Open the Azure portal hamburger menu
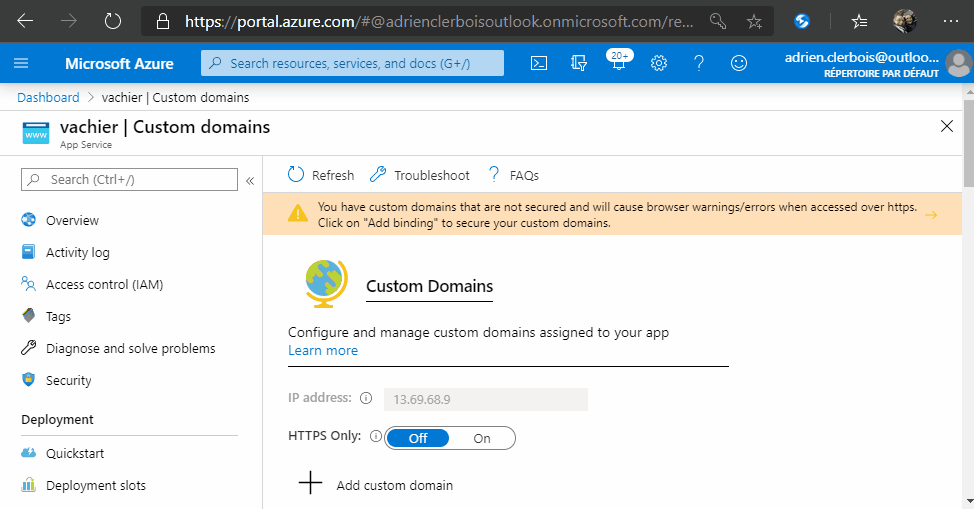This screenshot has height=509, width=974. (x=21, y=63)
